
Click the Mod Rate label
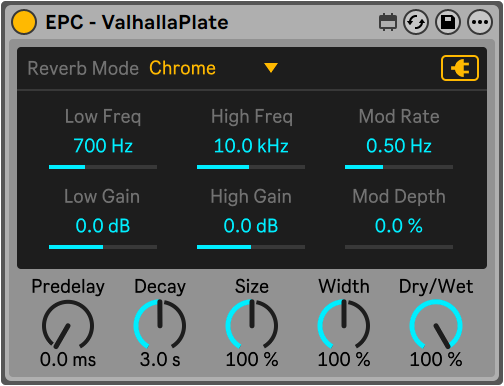coord(399,117)
